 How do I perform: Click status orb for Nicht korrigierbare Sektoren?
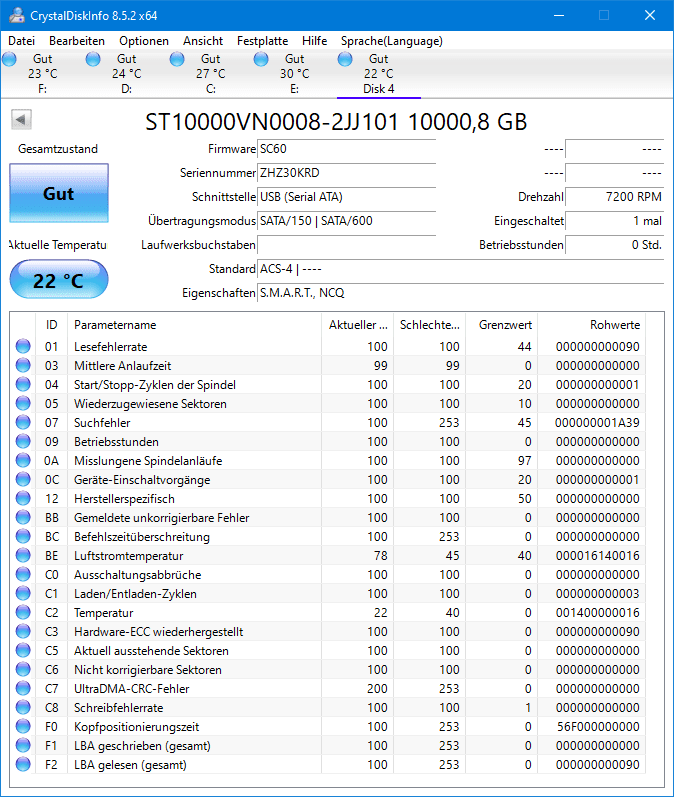click(x=23, y=669)
